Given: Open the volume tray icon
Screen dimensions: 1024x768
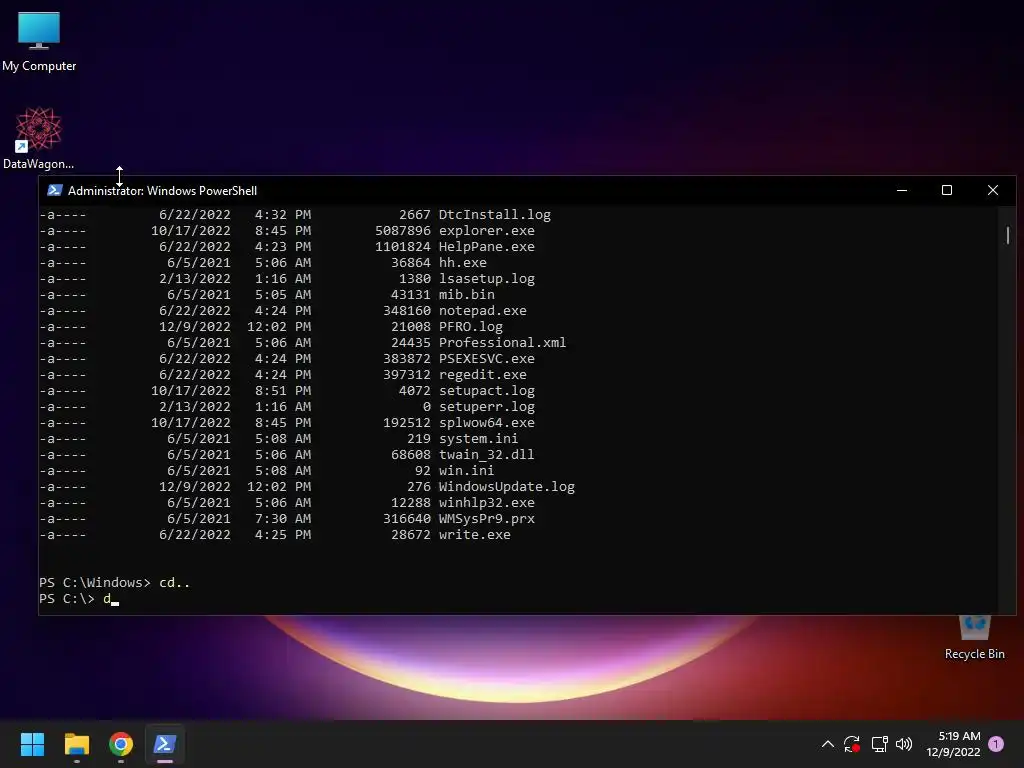Looking at the screenshot, I should 904,744.
